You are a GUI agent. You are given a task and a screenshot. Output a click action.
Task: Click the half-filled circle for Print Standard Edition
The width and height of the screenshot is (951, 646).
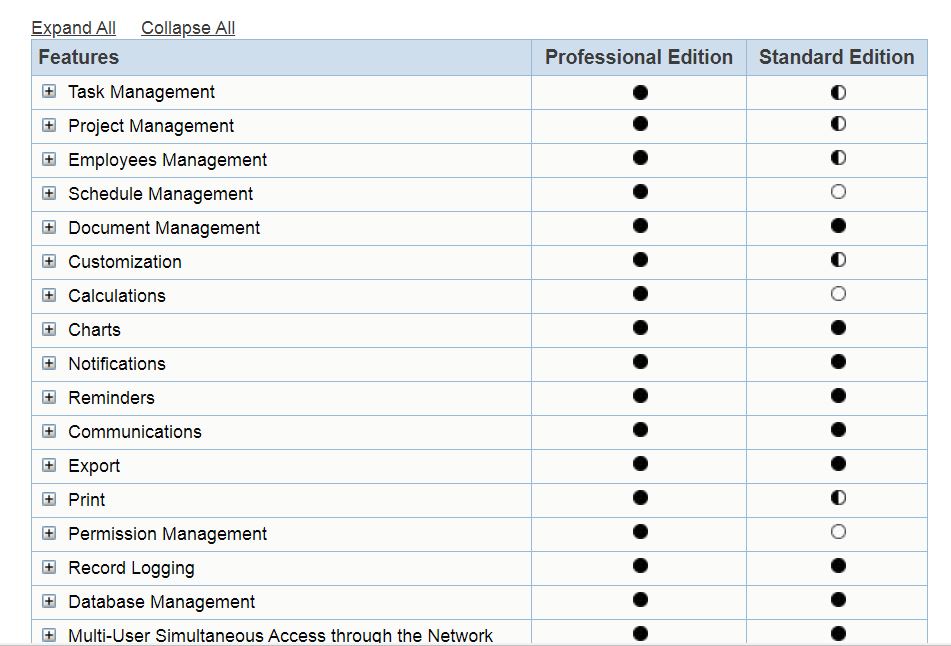click(836, 499)
